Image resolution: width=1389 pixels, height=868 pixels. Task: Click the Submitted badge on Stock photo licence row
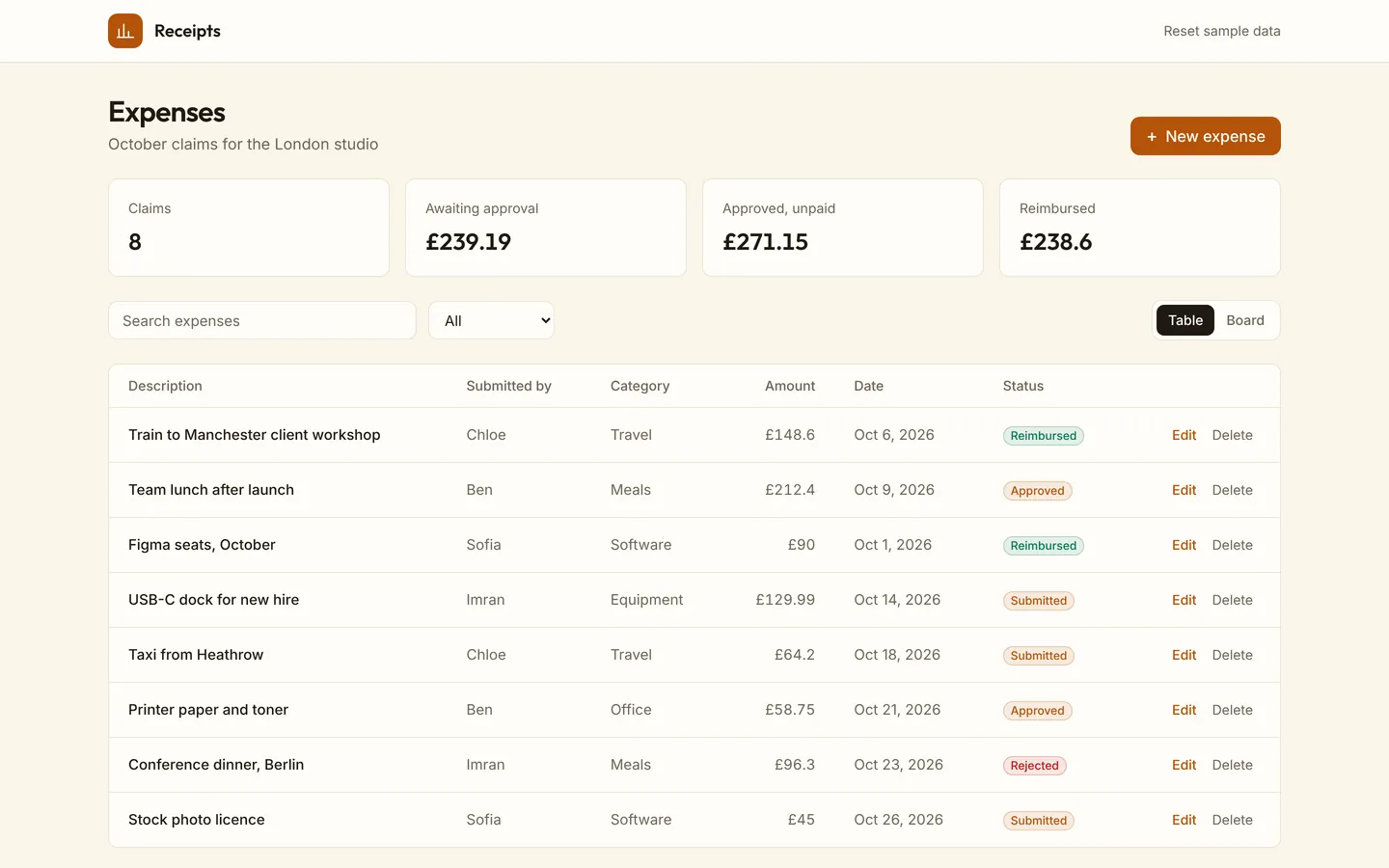coord(1038,821)
